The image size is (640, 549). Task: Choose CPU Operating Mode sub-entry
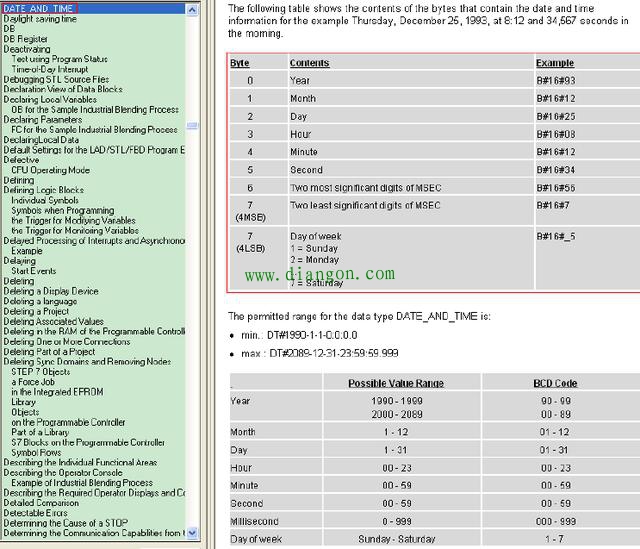click(x=51, y=170)
